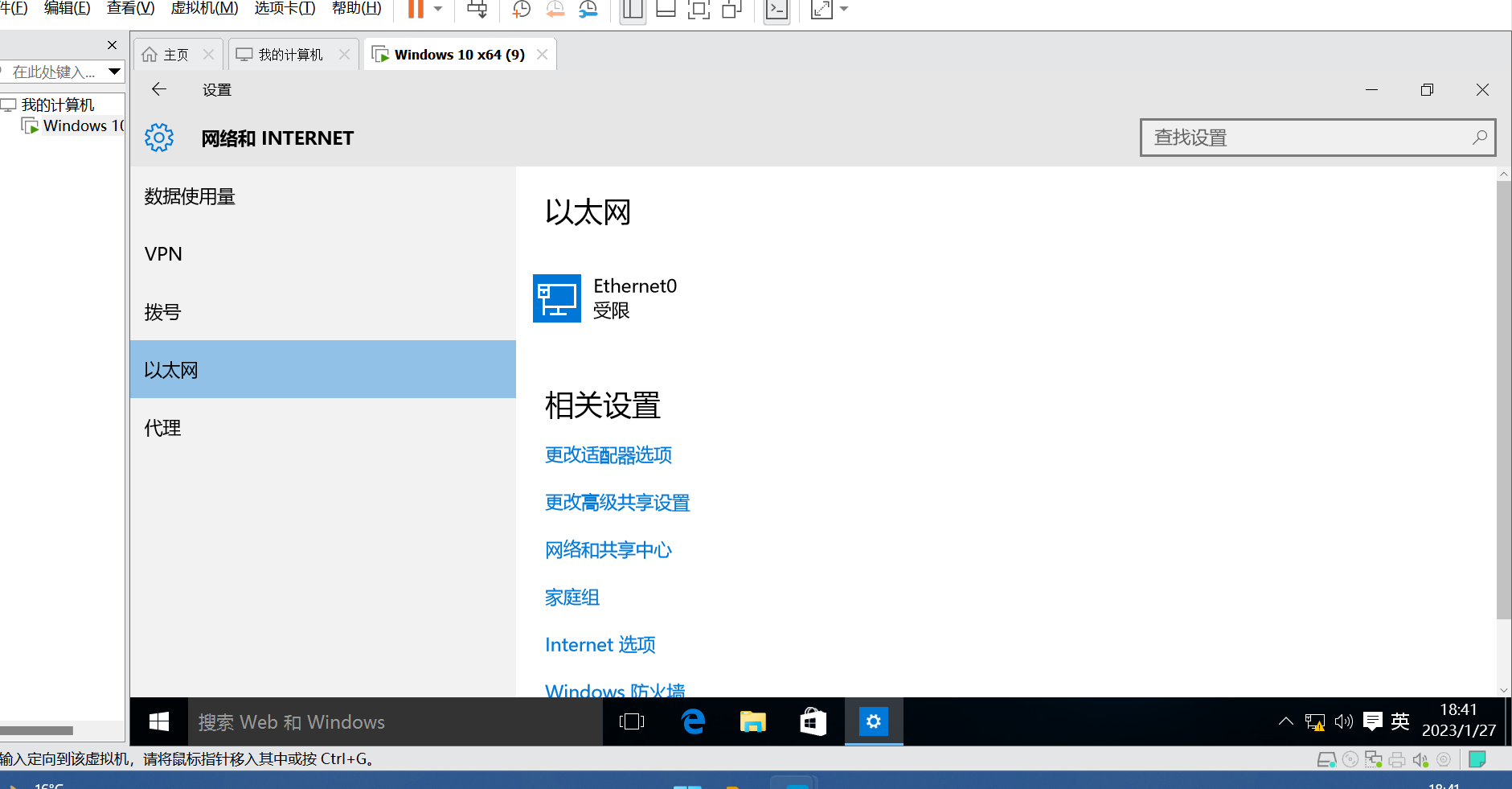This screenshot has height=789, width=1512.
Task: Launch Microsoft Edge from the taskbar
Action: [693, 721]
